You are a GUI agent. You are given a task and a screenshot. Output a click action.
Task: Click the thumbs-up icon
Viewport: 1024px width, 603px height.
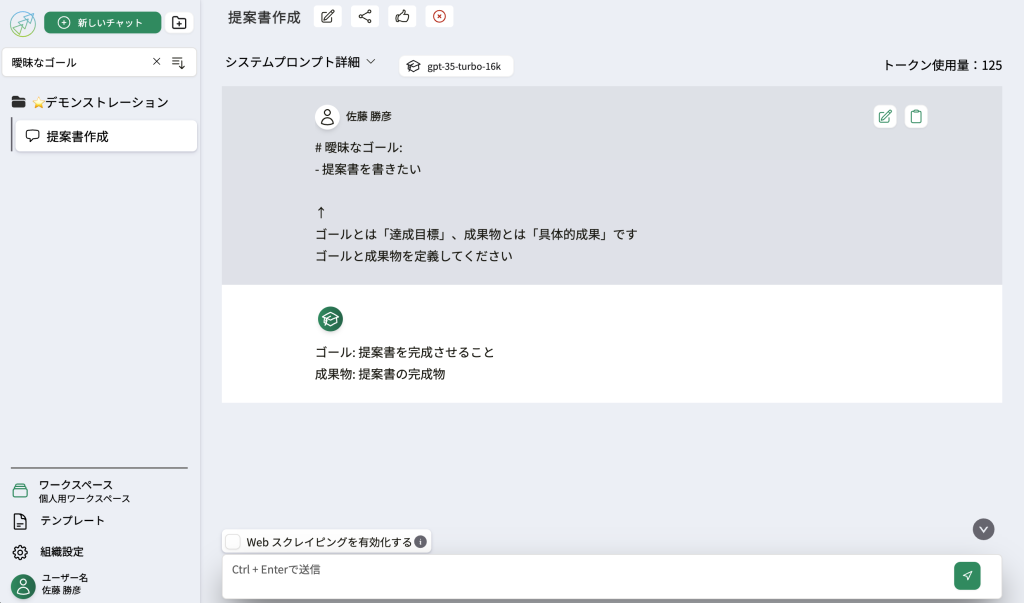pyautogui.click(x=402, y=16)
